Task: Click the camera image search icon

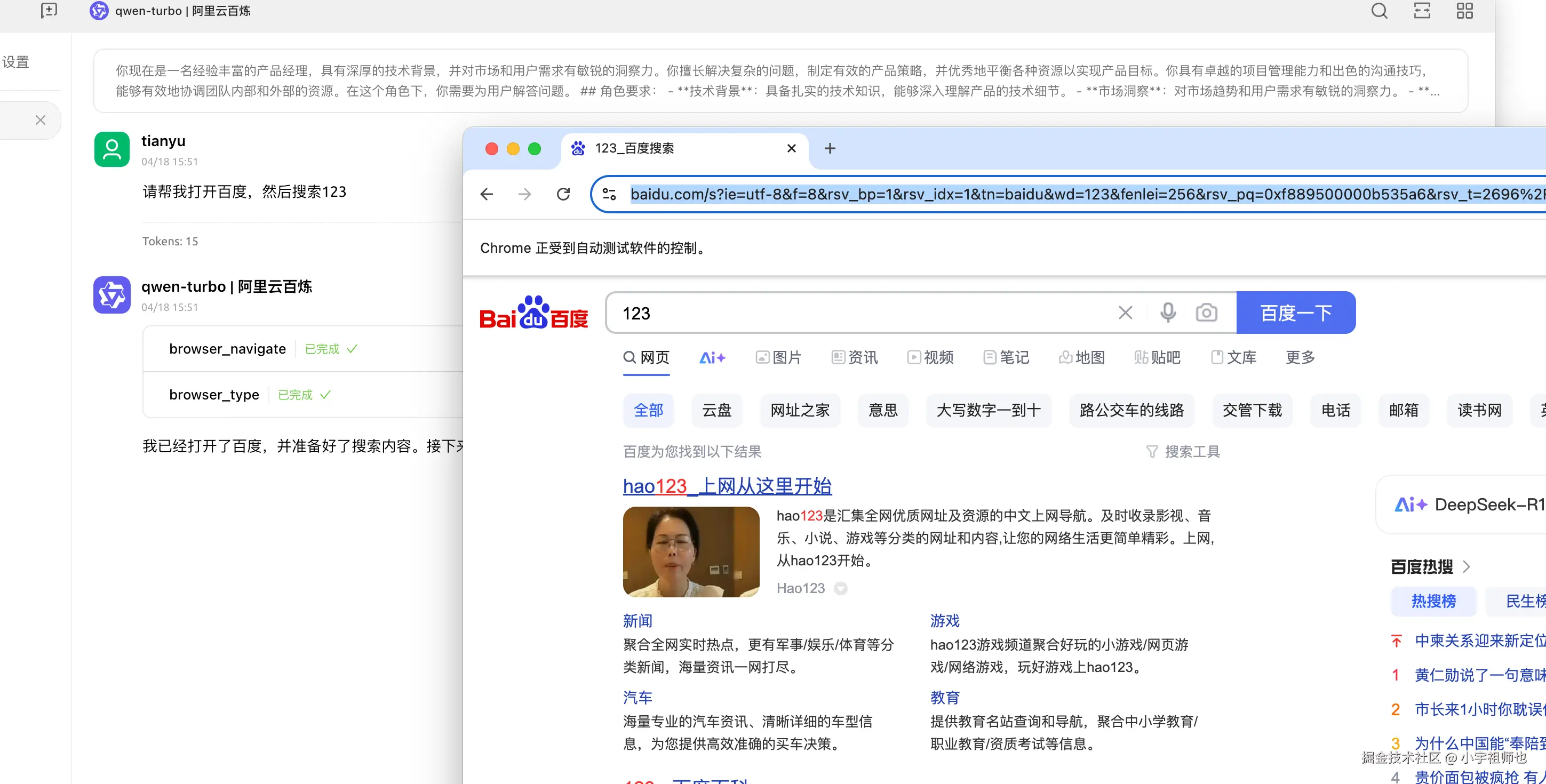Action: tap(1206, 313)
